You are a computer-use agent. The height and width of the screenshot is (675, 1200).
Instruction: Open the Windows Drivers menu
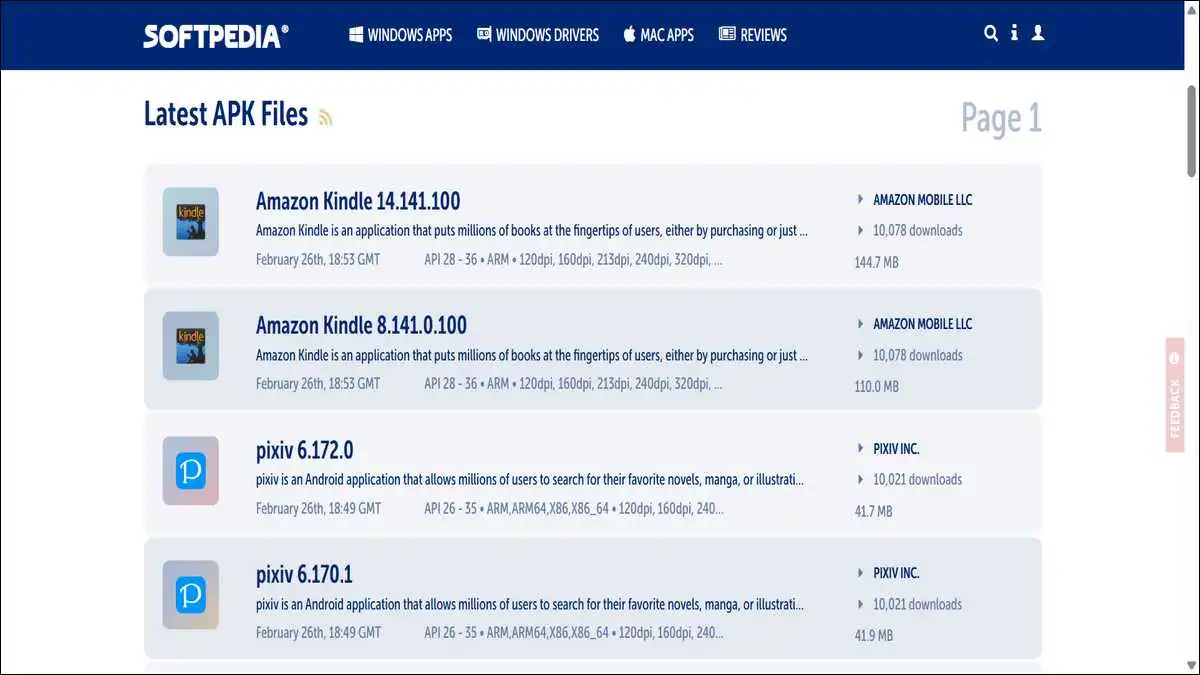538,35
